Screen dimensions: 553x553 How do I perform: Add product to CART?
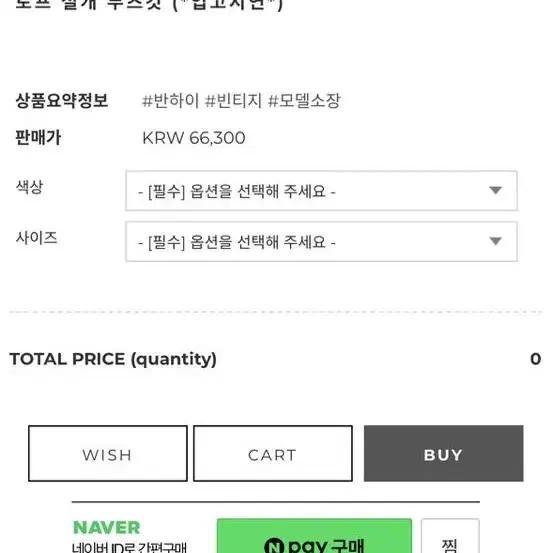pos(273,454)
